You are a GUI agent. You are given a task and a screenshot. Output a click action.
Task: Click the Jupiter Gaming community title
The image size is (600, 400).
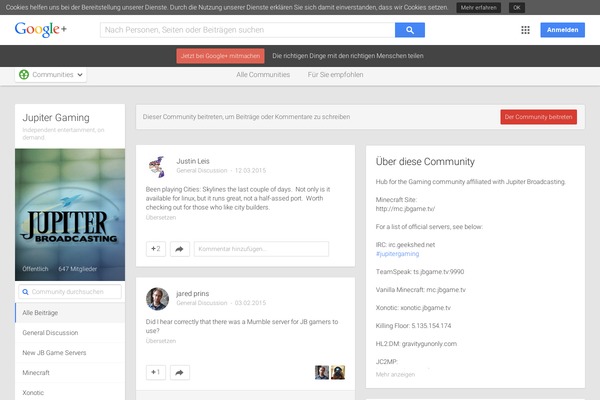56,118
